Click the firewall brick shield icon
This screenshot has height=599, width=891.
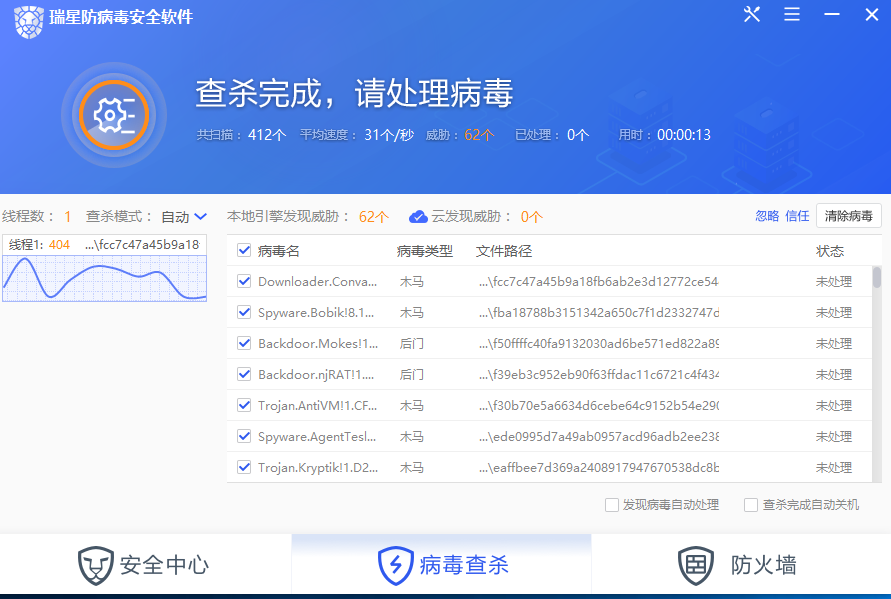click(696, 565)
